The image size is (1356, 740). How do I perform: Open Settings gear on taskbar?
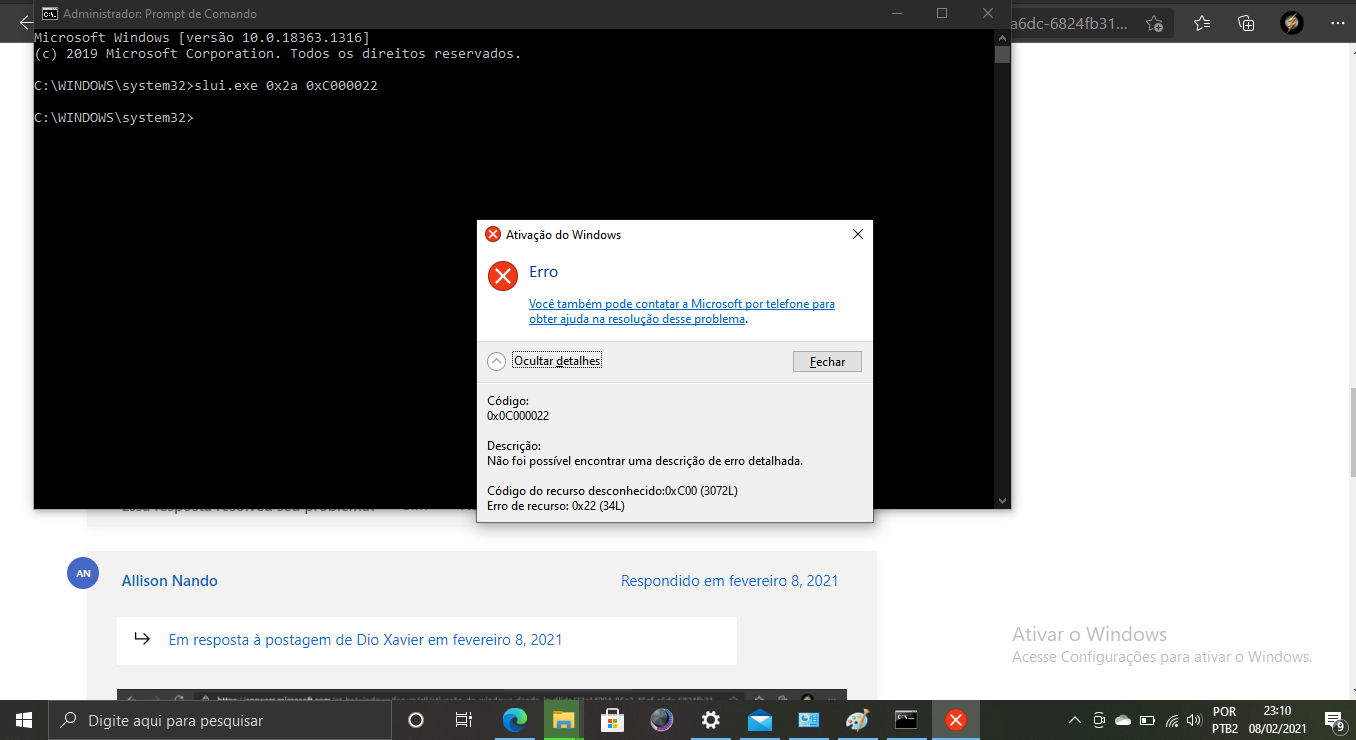711,720
